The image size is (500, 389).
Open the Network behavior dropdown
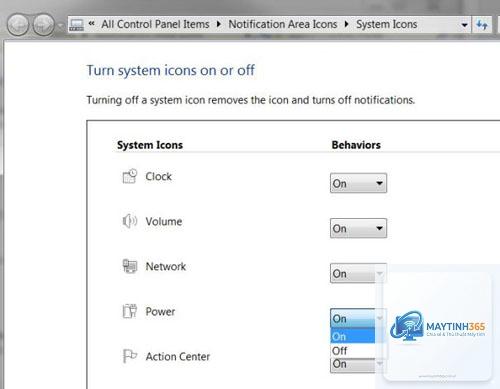click(358, 273)
